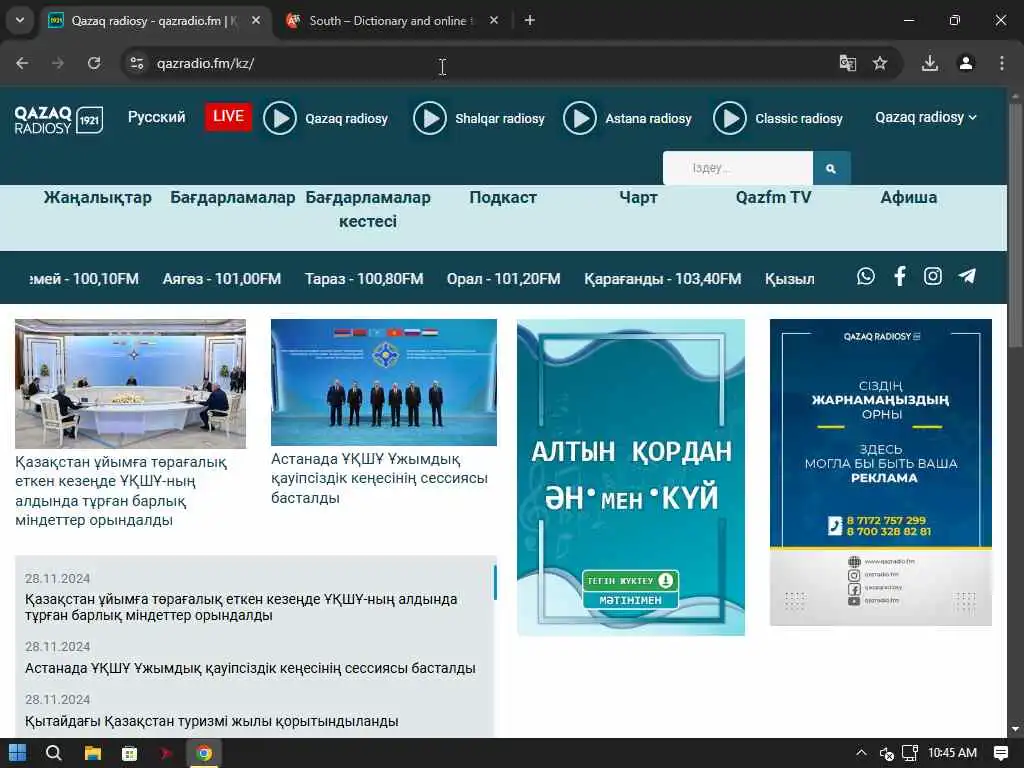Open the Бағдарламалар menu item

(232, 197)
